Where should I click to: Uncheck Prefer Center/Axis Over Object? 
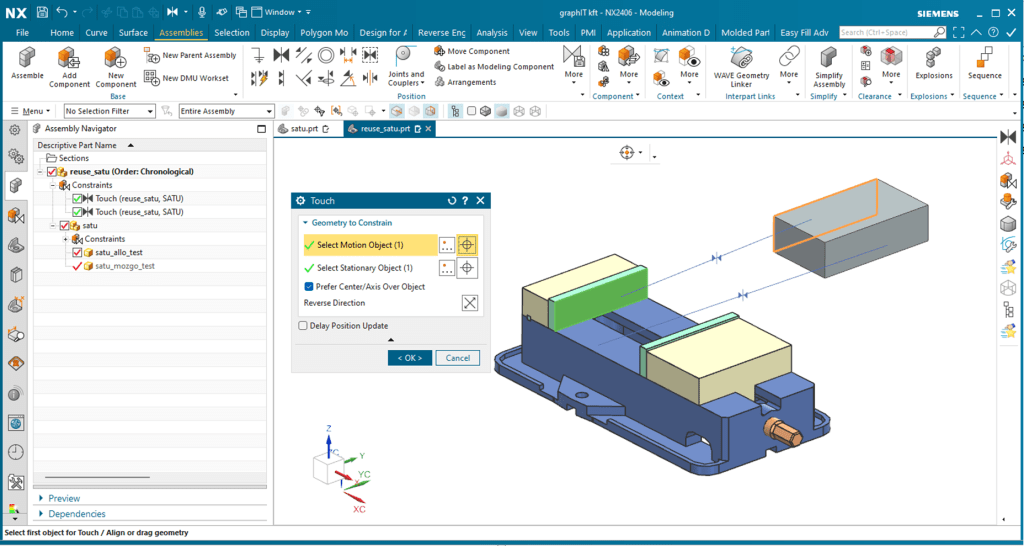(309, 287)
